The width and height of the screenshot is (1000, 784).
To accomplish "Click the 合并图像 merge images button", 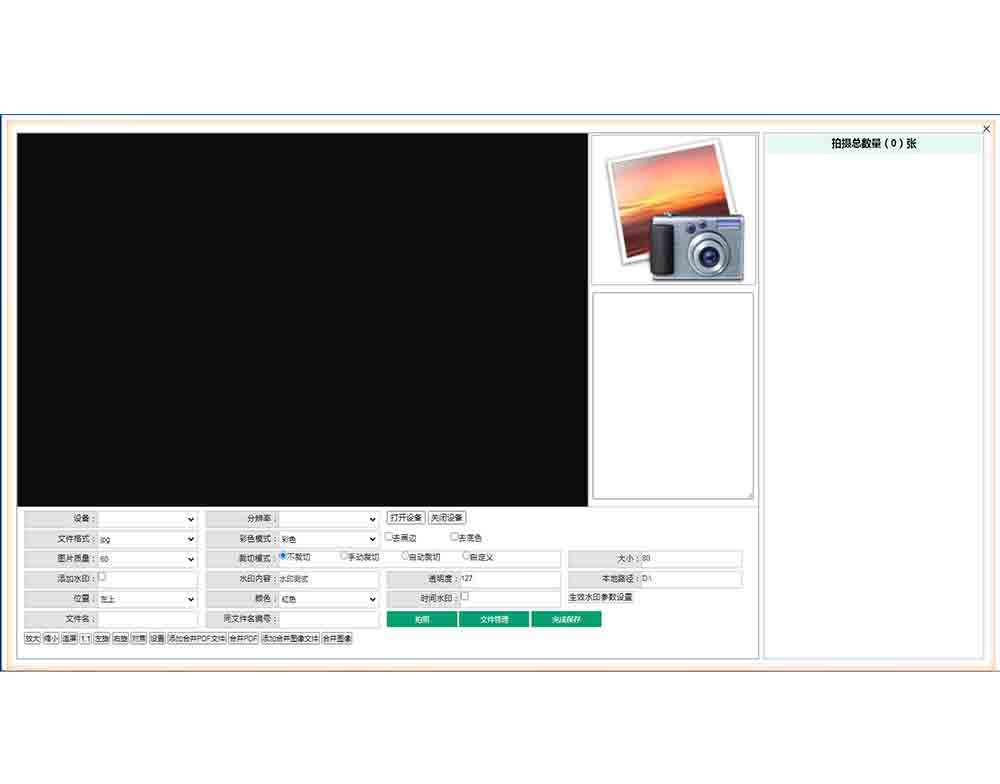I will click(x=337, y=638).
